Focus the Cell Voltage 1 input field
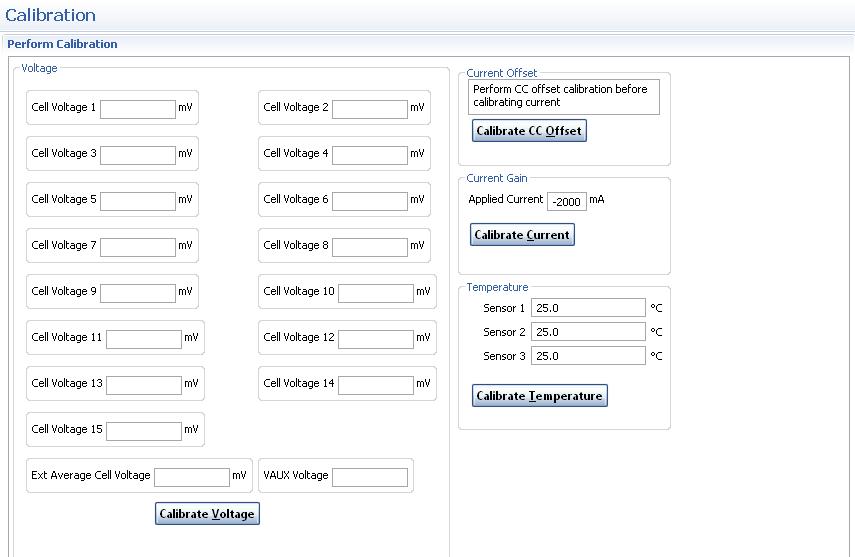855x557 pixels. pyautogui.click(x=138, y=108)
